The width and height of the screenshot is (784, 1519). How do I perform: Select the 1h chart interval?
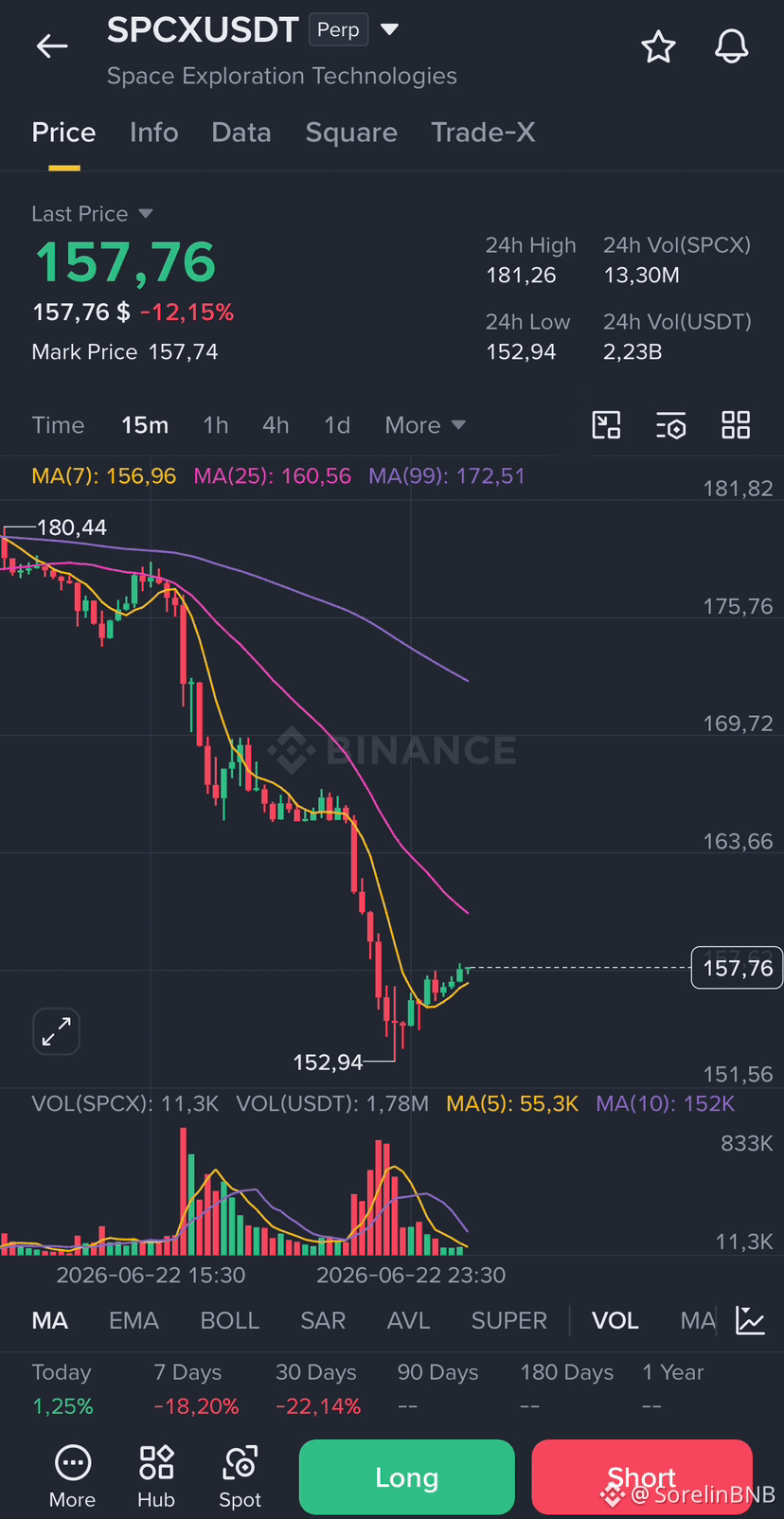[216, 425]
